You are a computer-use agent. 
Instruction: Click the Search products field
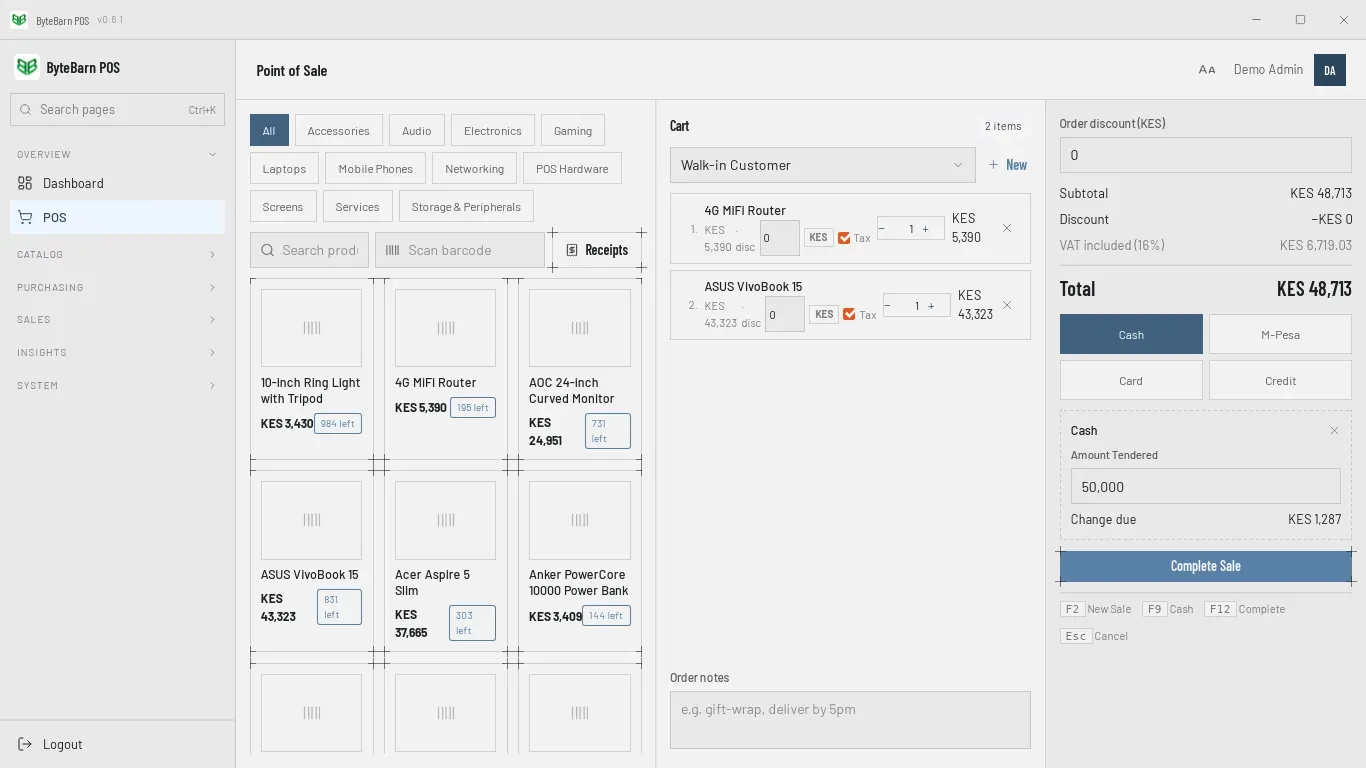click(309, 250)
